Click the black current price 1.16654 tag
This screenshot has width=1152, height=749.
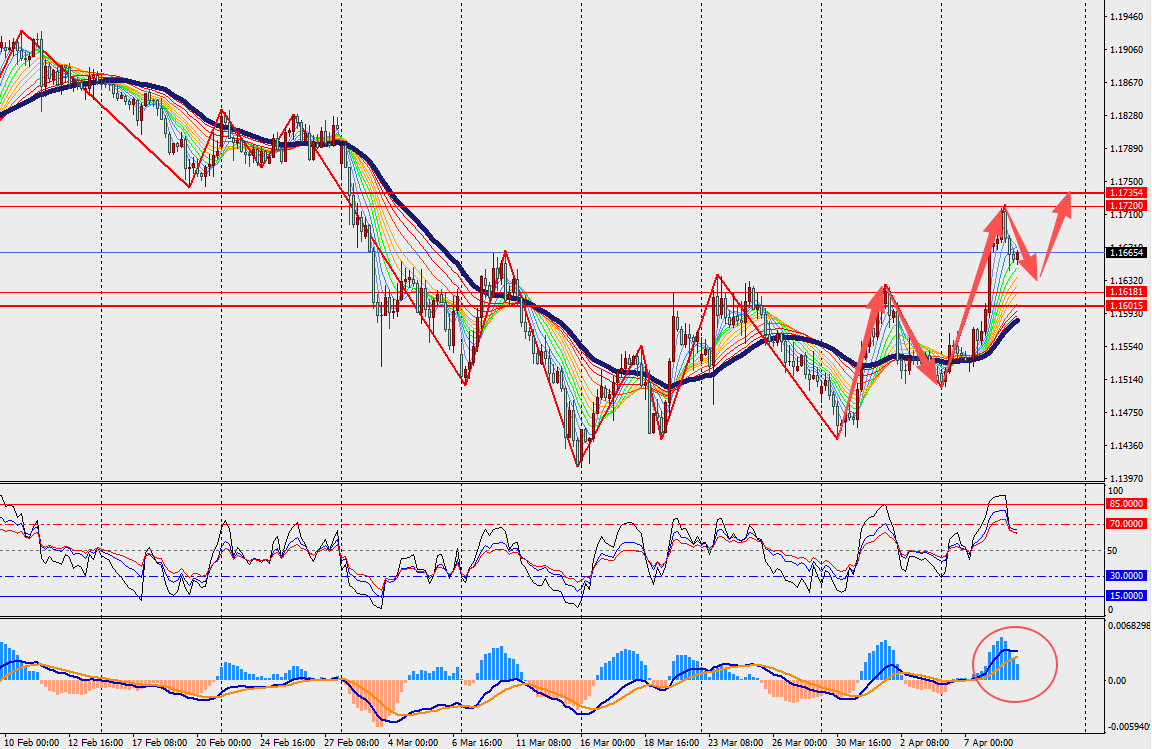coord(1125,253)
